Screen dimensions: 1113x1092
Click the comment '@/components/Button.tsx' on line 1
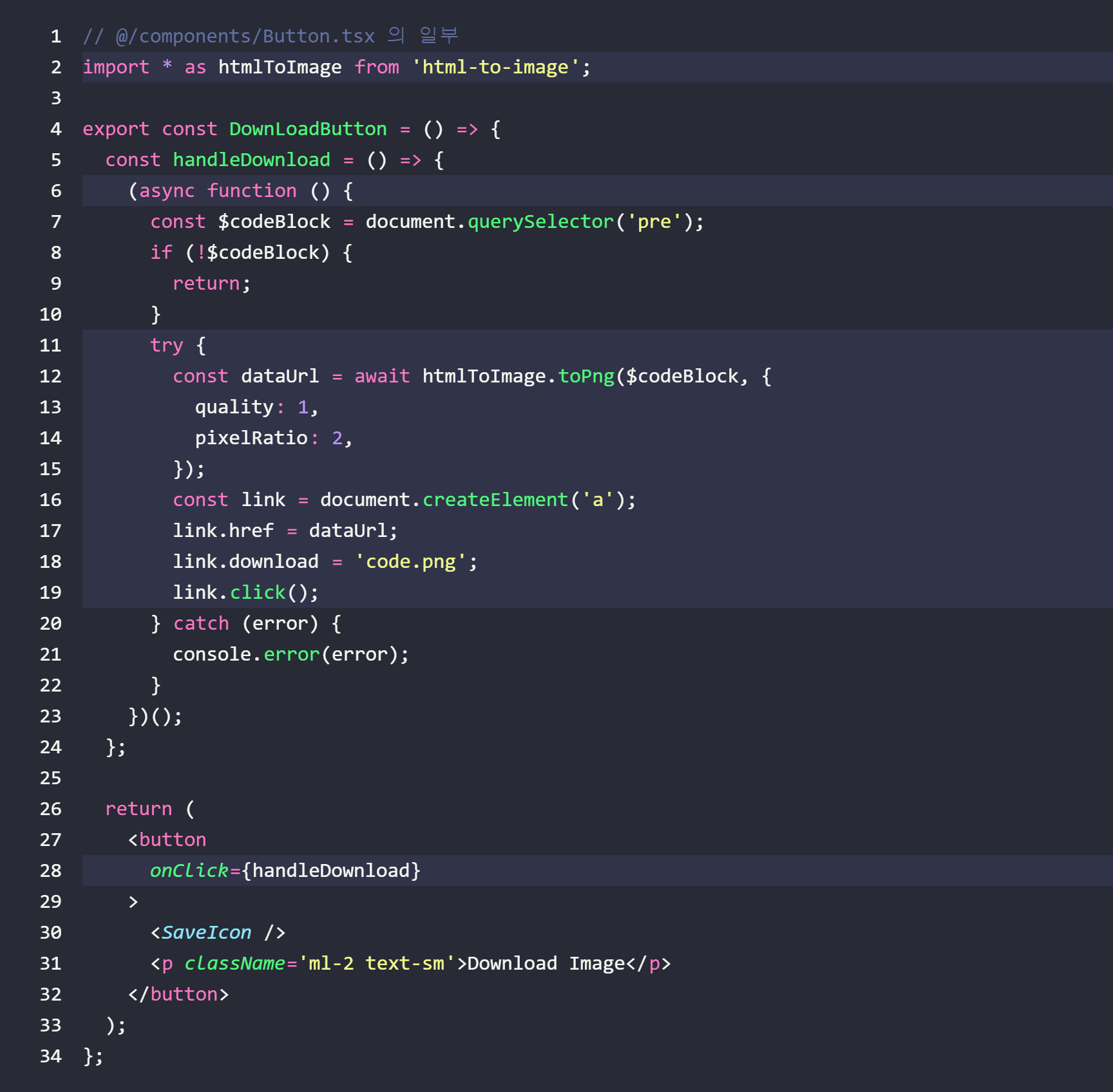(245, 36)
